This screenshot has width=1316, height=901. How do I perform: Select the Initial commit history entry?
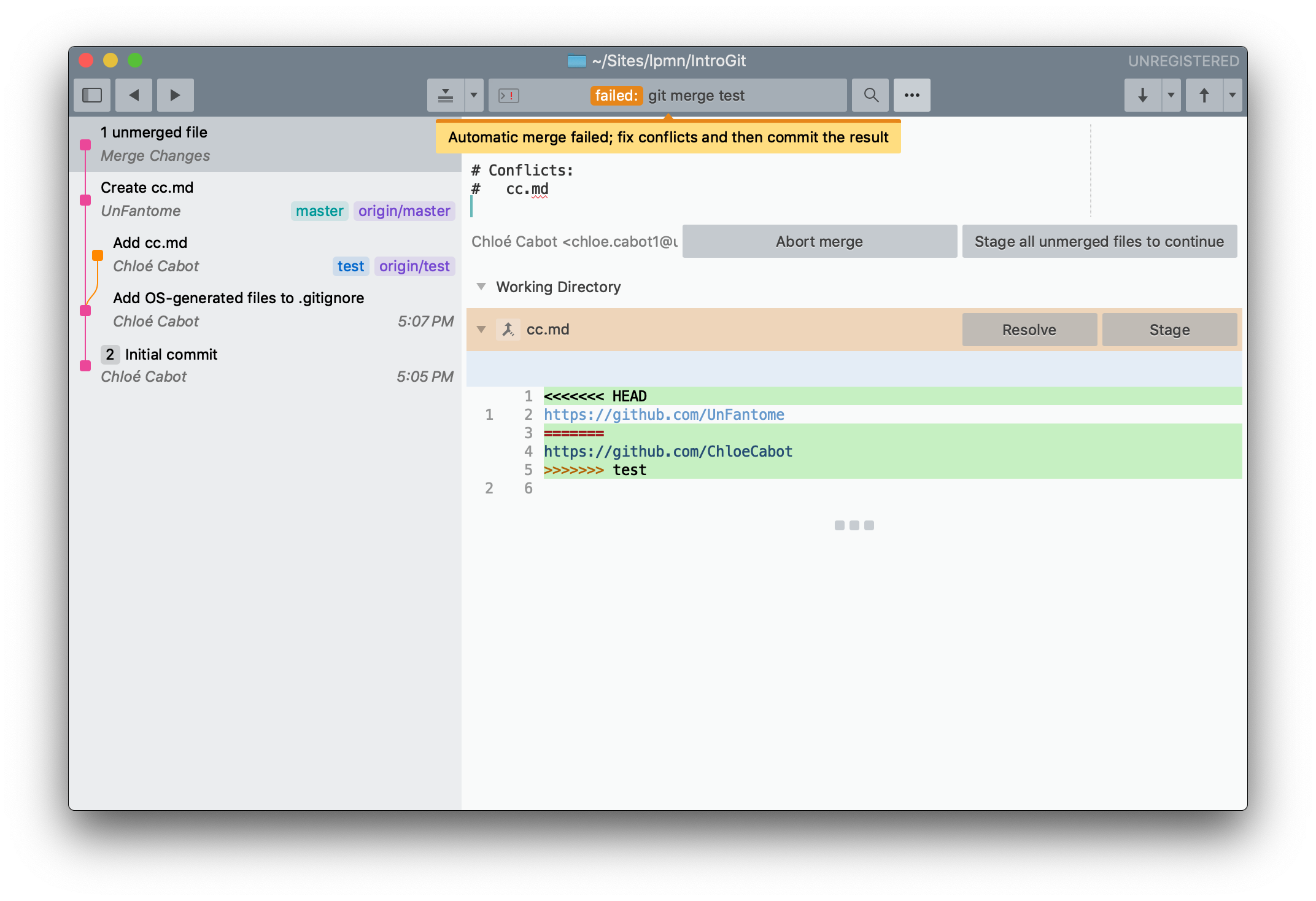pos(265,365)
